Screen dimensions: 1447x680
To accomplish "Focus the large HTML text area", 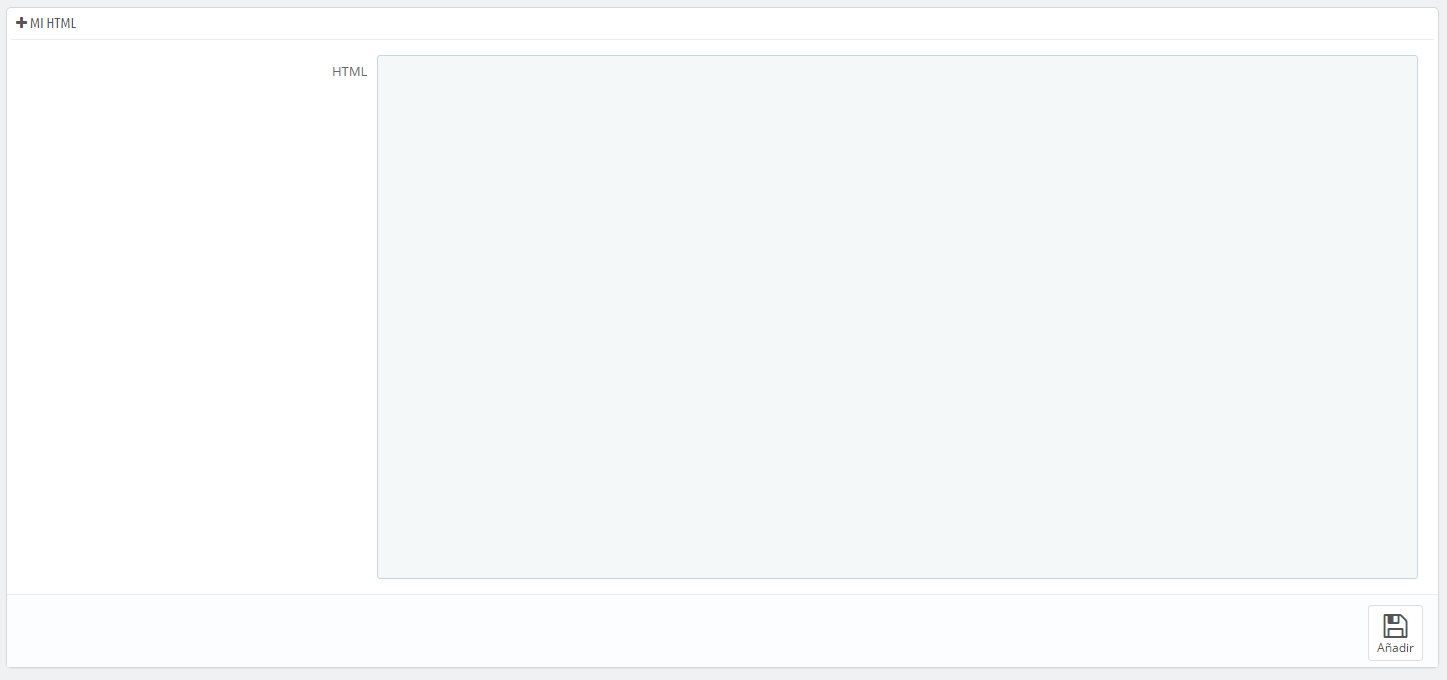I will 897,317.
